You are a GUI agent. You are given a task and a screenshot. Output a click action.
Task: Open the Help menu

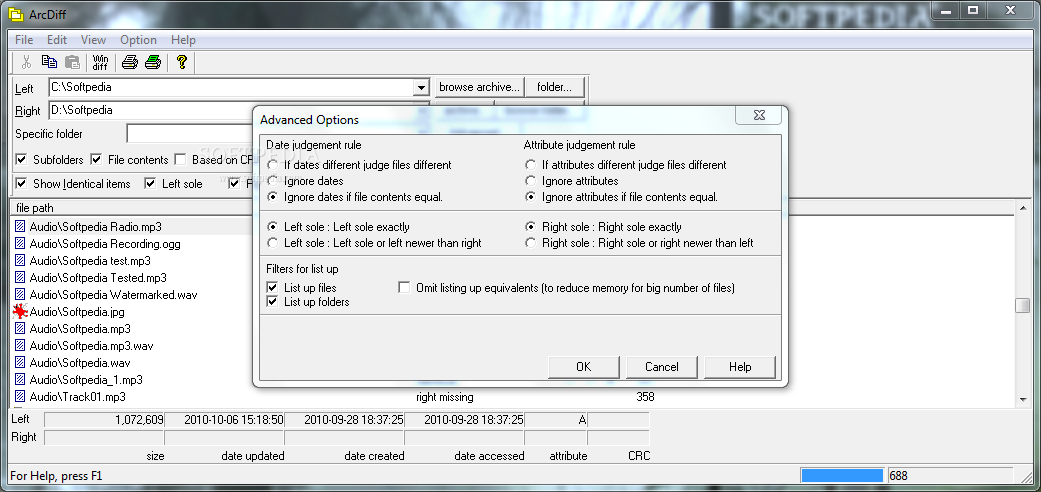tap(183, 40)
